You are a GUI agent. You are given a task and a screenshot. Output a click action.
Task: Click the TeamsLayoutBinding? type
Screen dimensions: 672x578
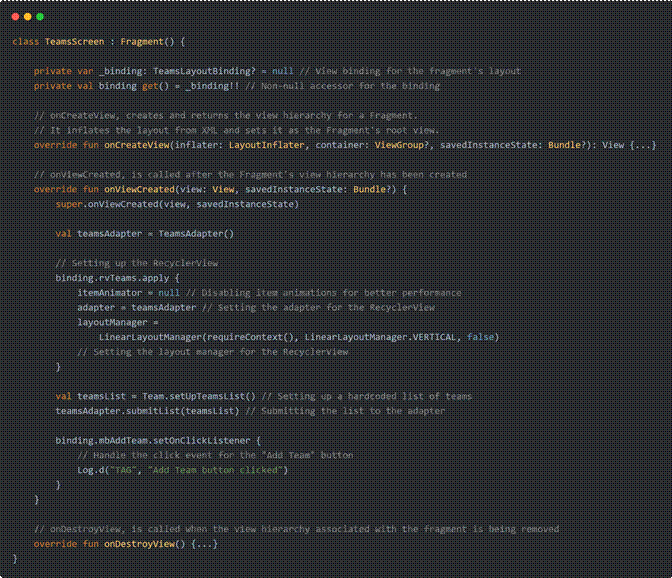[204, 71]
